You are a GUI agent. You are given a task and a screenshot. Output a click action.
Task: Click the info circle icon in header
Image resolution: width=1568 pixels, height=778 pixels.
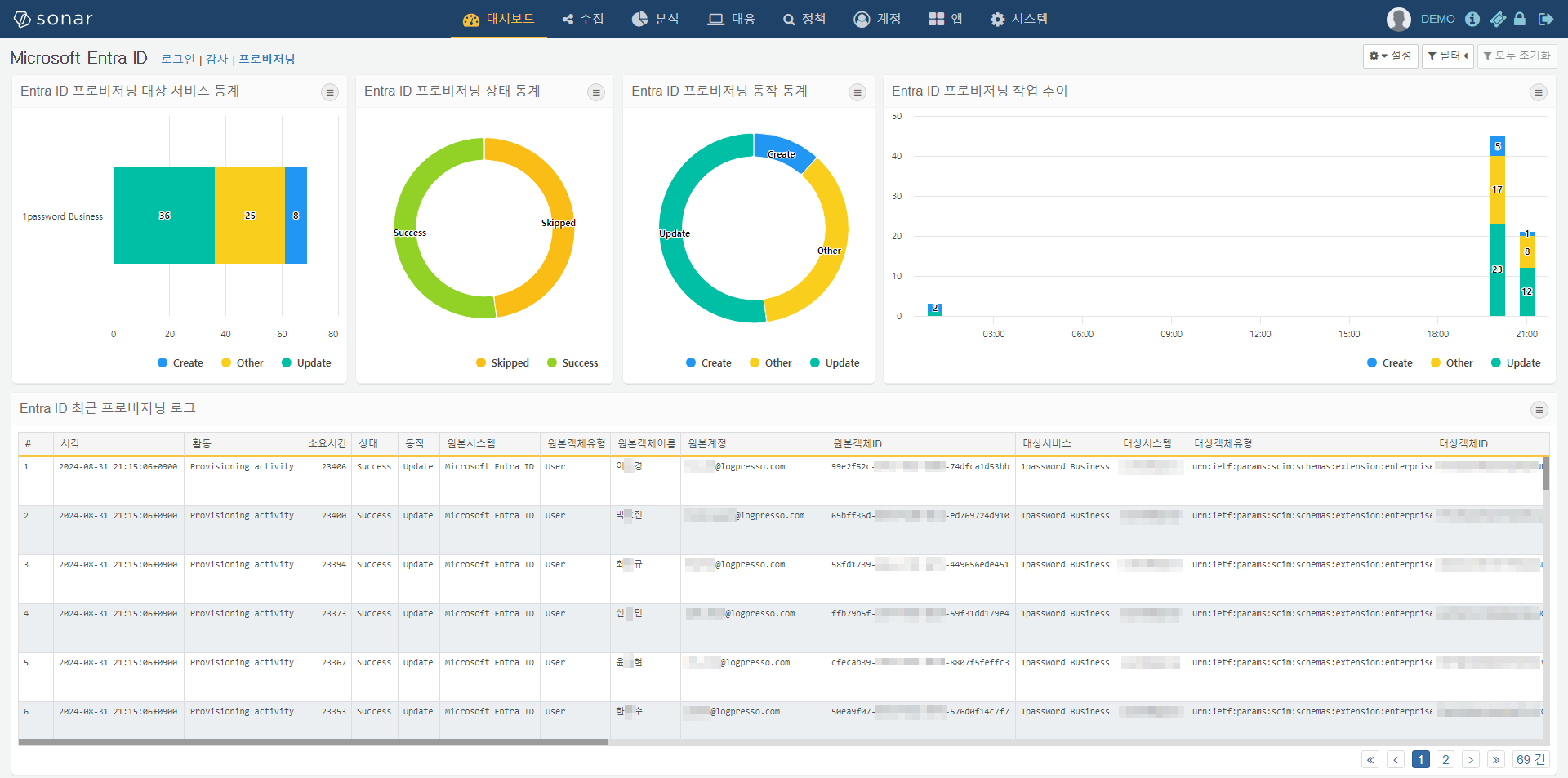1472,19
